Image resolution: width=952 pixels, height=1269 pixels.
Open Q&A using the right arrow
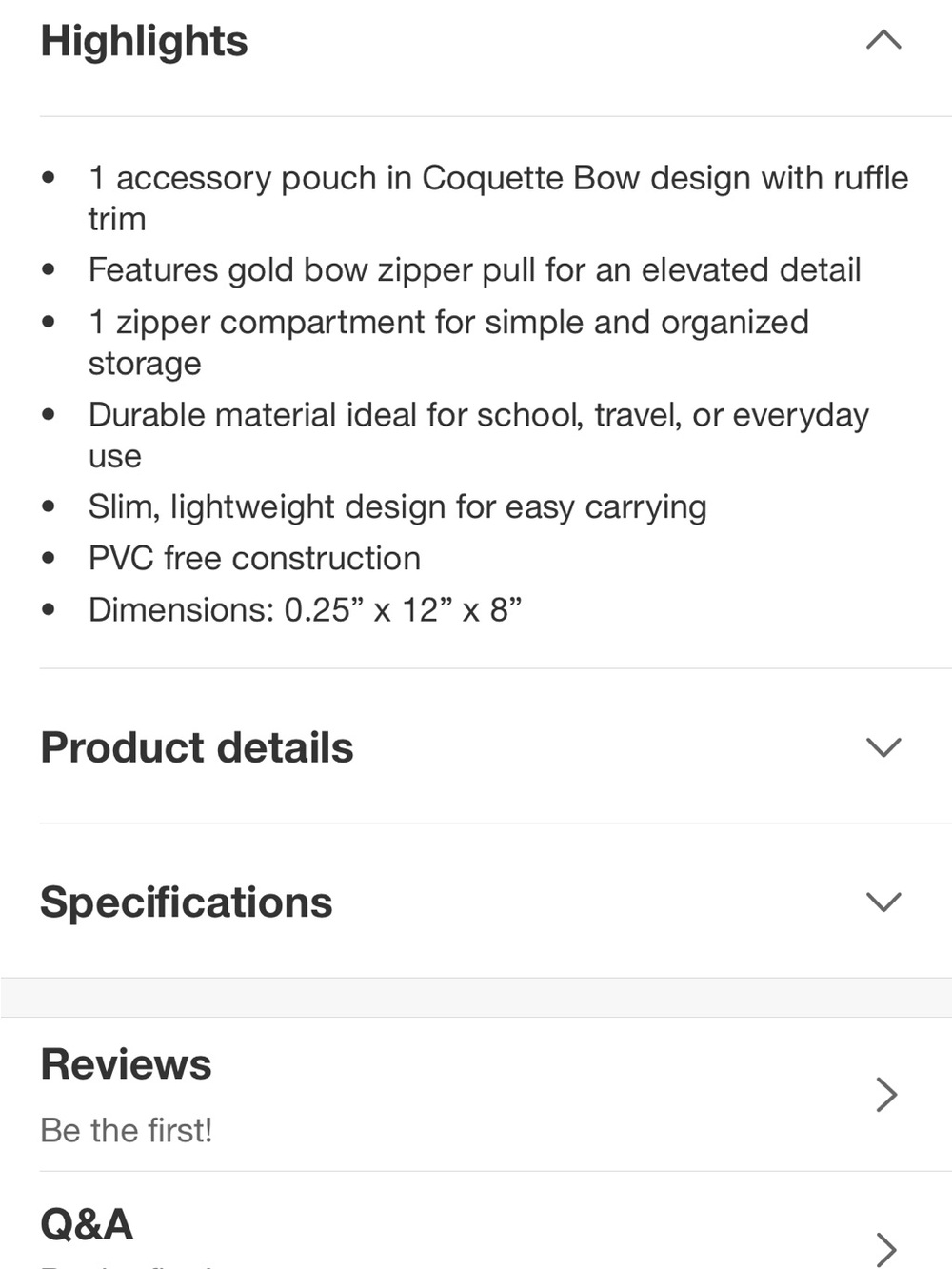886,1249
